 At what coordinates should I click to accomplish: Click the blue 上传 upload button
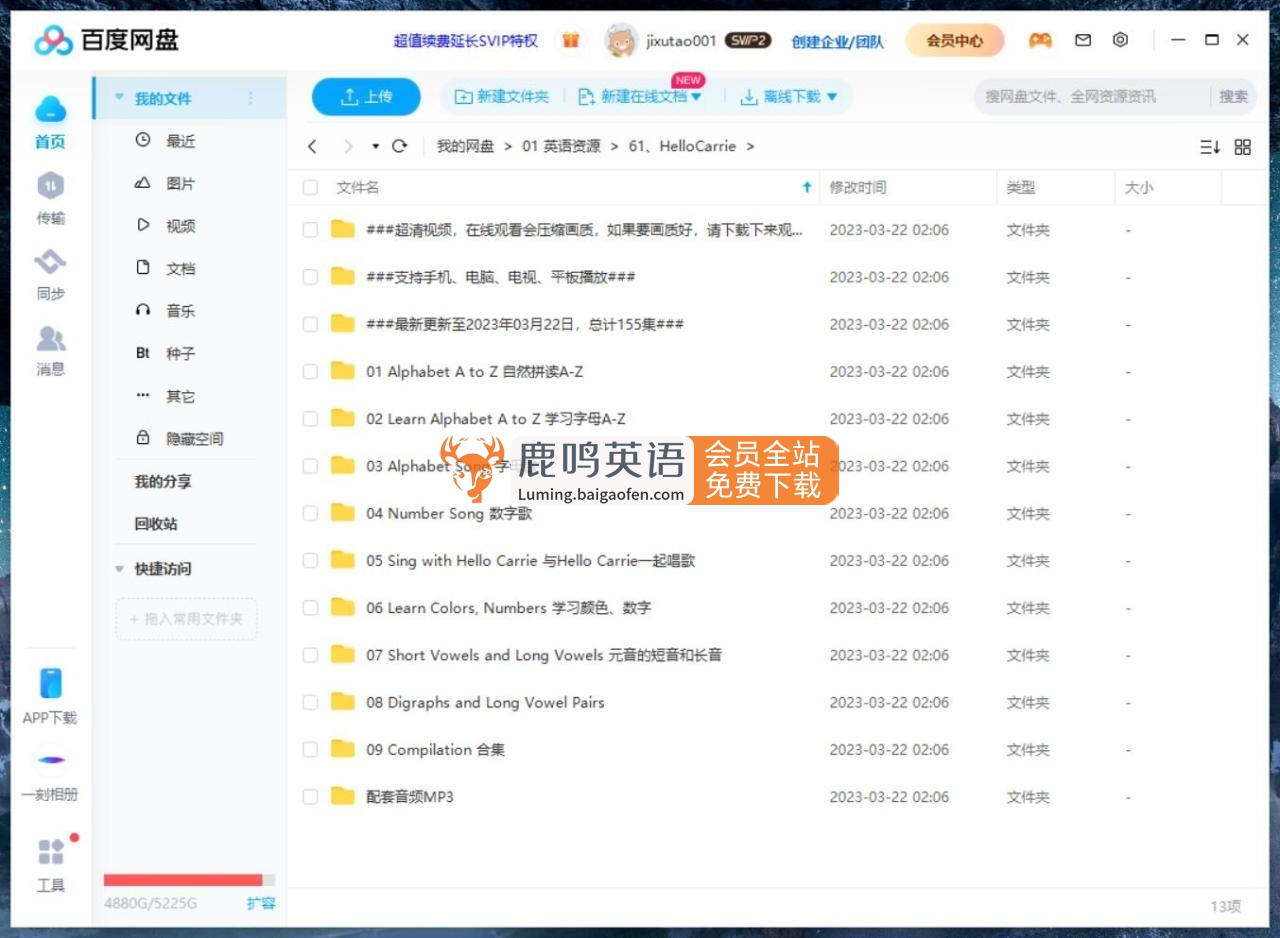(x=366, y=97)
